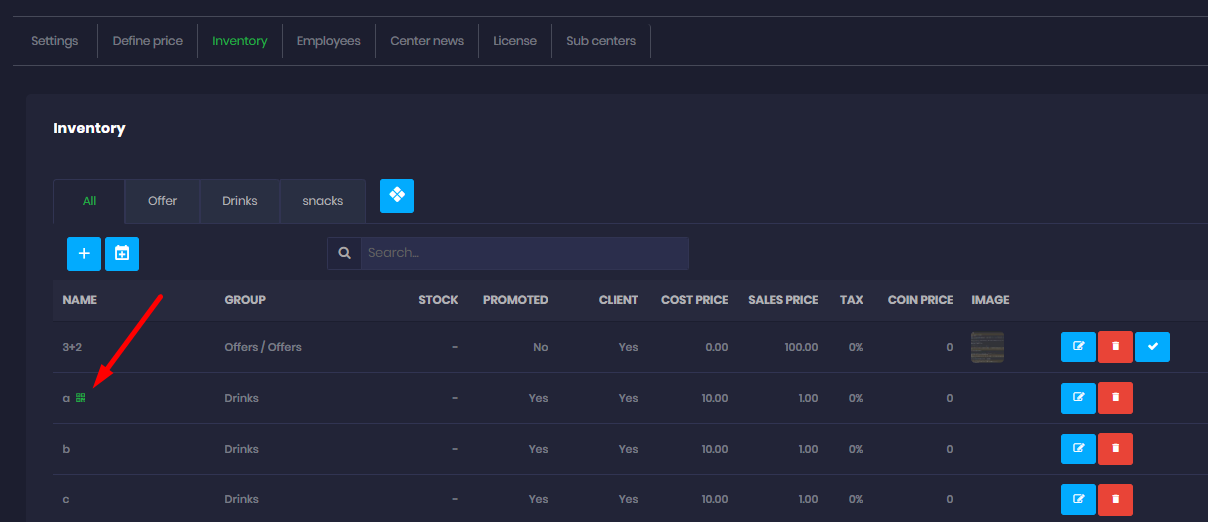Click the QR code icon beside item a
This screenshot has width=1208, height=522.
coord(81,398)
